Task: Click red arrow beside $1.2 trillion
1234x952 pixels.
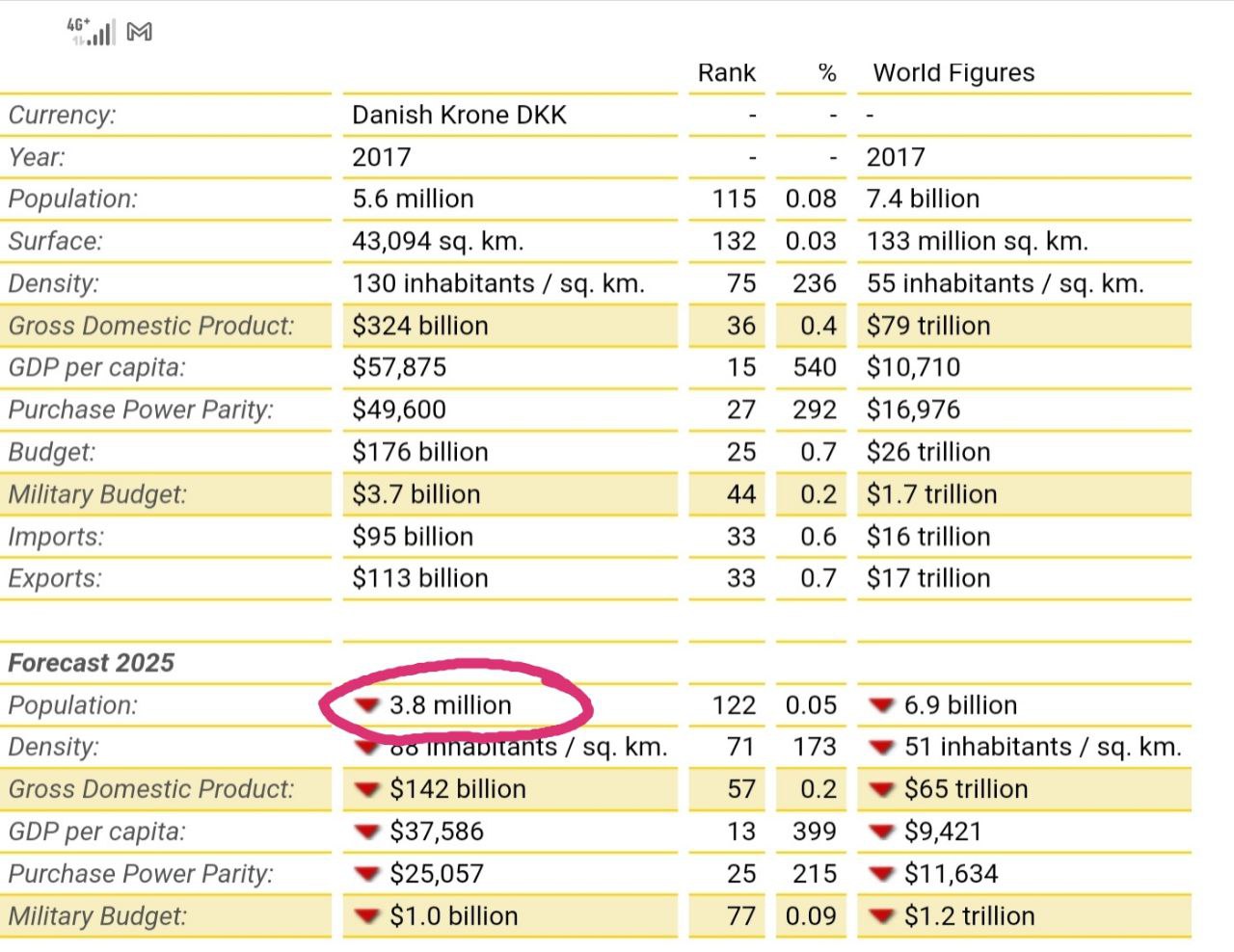Action: (x=881, y=916)
